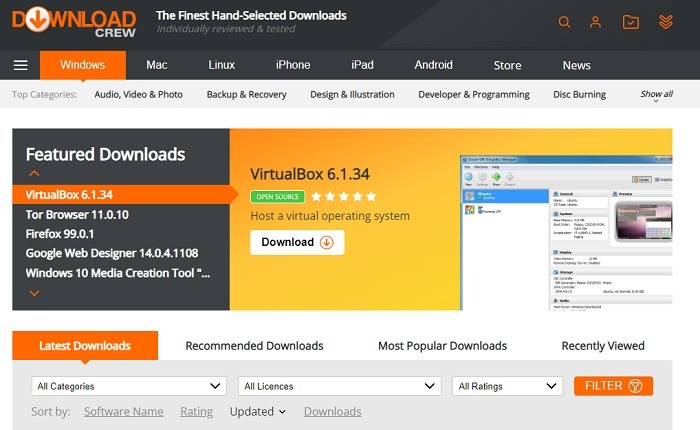Image resolution: width=700 pixels, height=430 pixels.
Task: Open the Design & Illustration category
Action: pyautogui.click(x=352, y=94)
